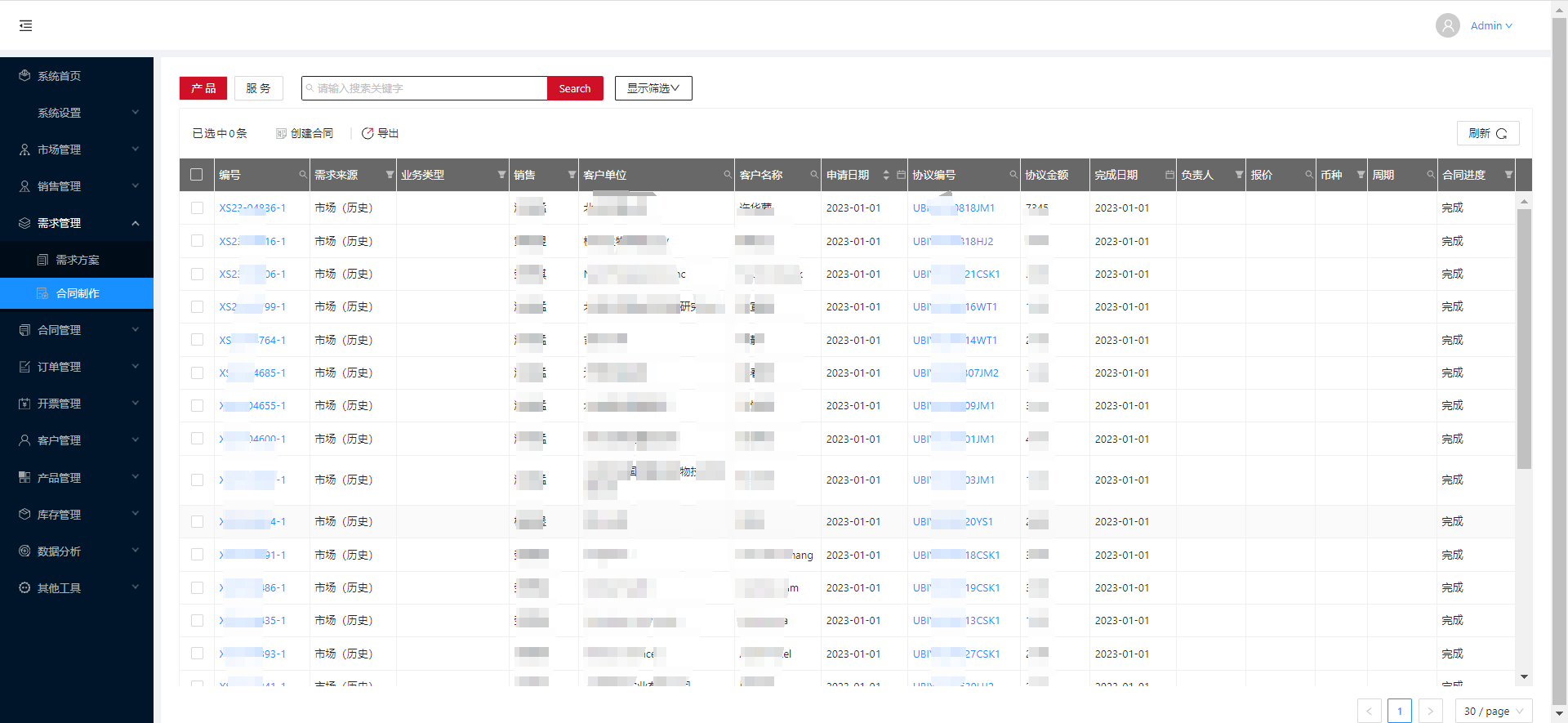1568x723 pixels.
Task: Open the 负责人 column filter icon
Action: (1239, 175)
